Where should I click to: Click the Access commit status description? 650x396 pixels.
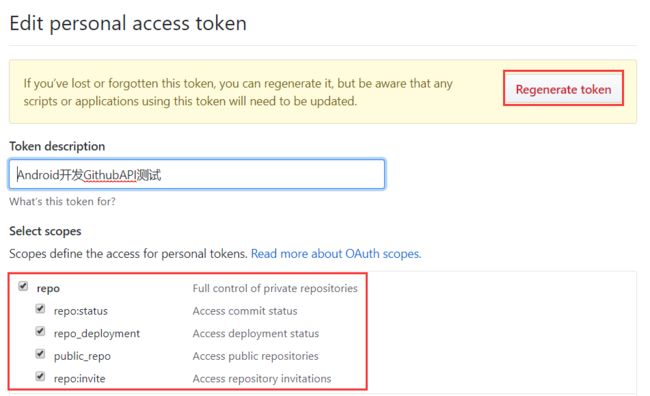(x=245, y=311)
